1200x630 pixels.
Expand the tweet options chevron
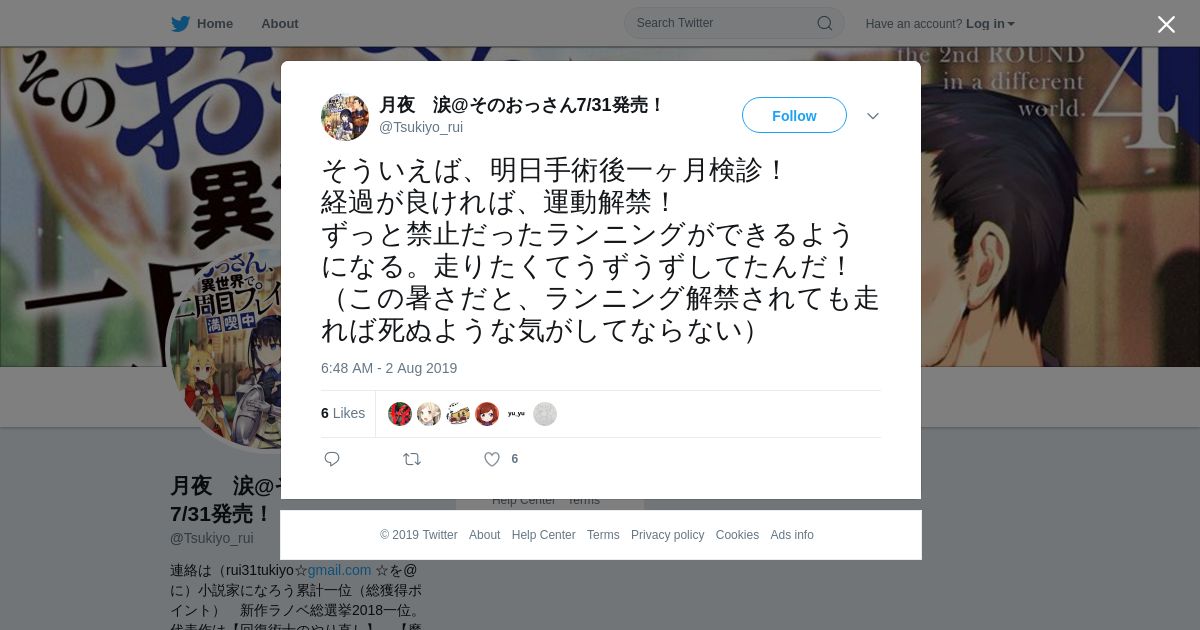pos(873,116)
